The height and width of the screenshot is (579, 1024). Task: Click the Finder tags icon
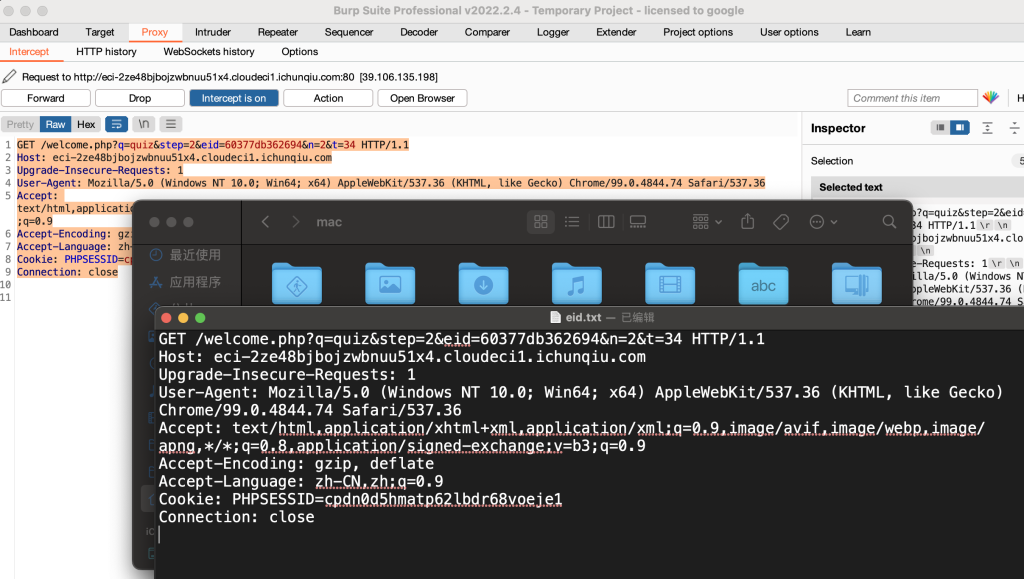[x=781, y=222]
